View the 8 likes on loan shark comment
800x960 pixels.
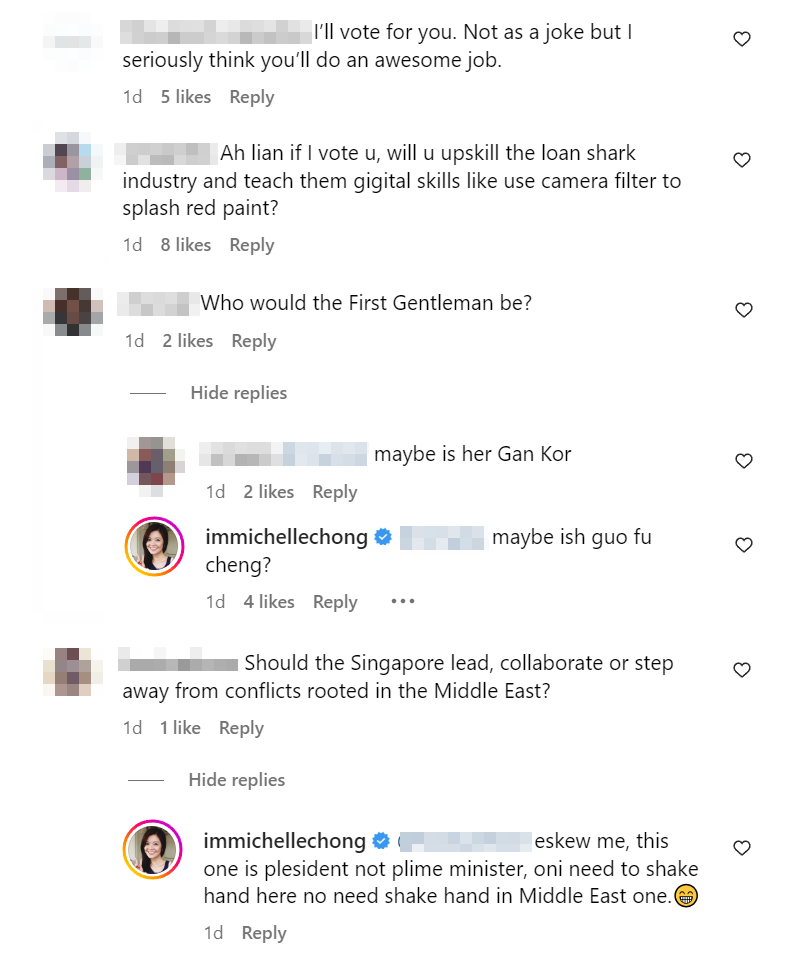(186, 245)
